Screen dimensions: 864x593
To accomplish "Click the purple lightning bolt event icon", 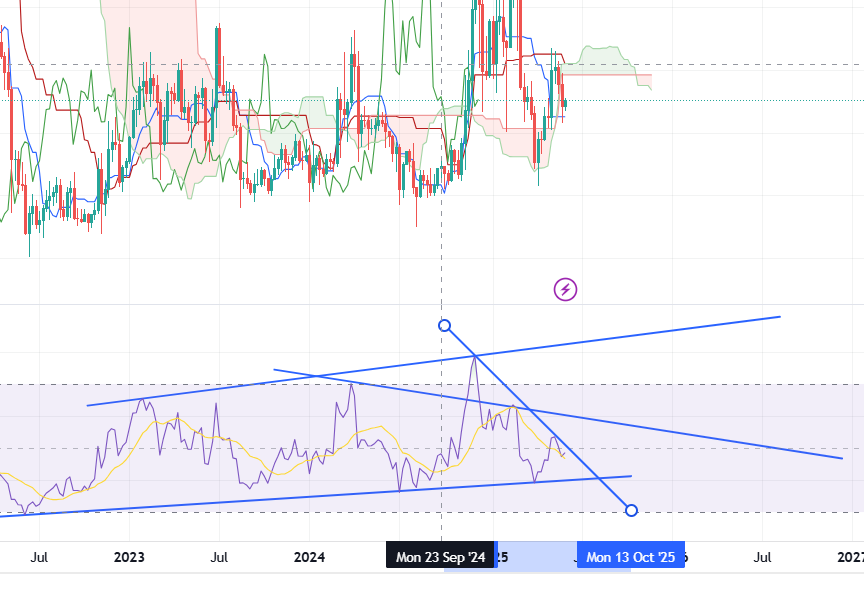I will 565,289.
